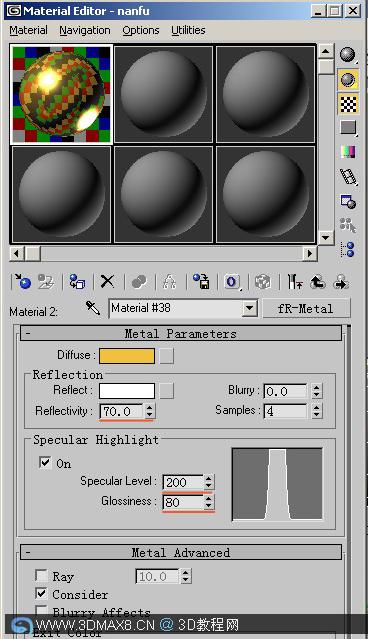Viewport: 368px width, 639px height.
Task: Click the yellow Diffuse color swatch
Action: (x=127, y=356)
